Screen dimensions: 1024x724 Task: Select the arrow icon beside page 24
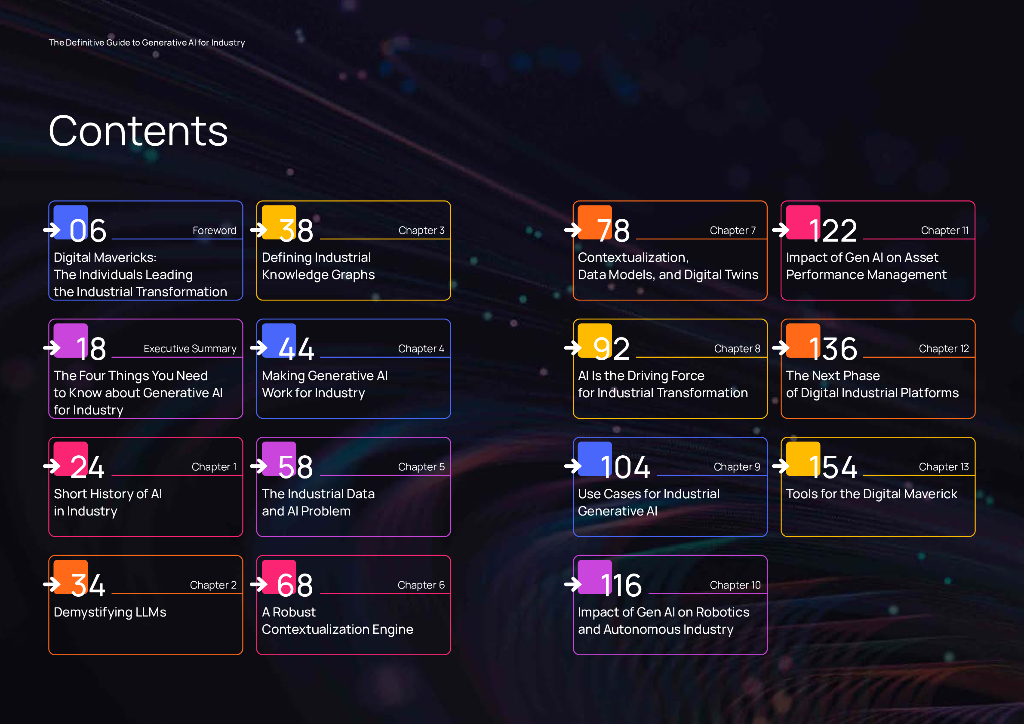coord(52,466)
